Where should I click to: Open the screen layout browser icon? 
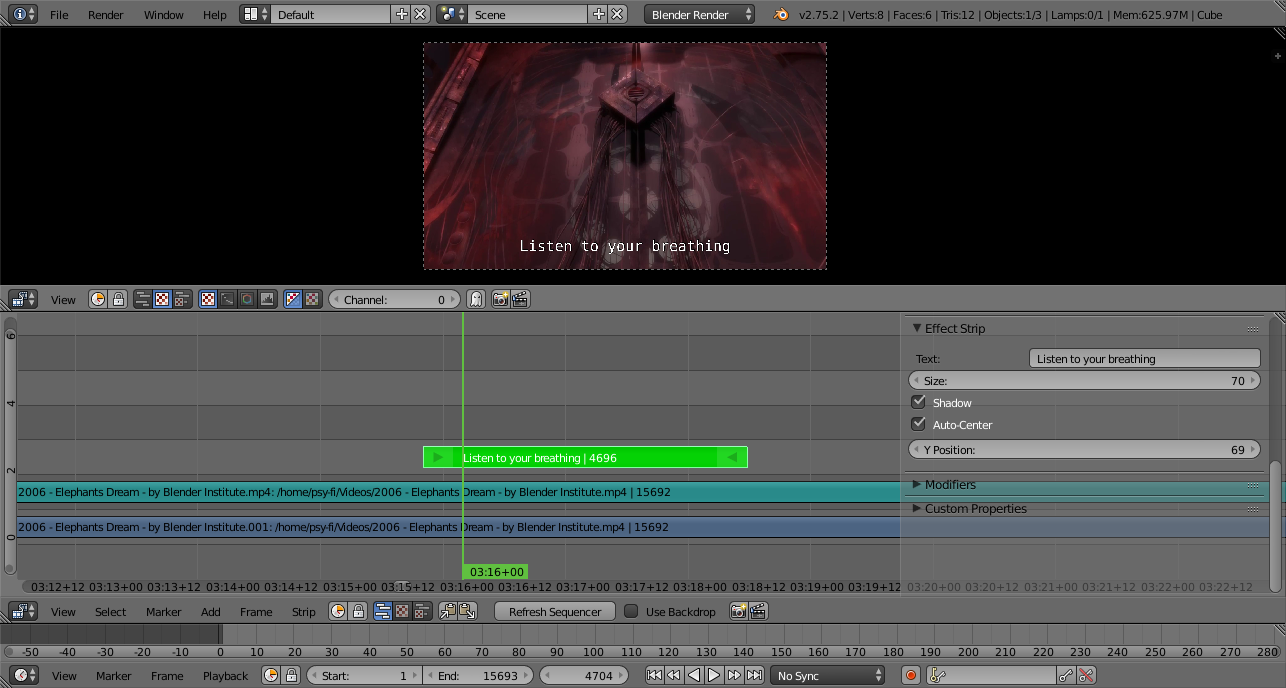256,14
